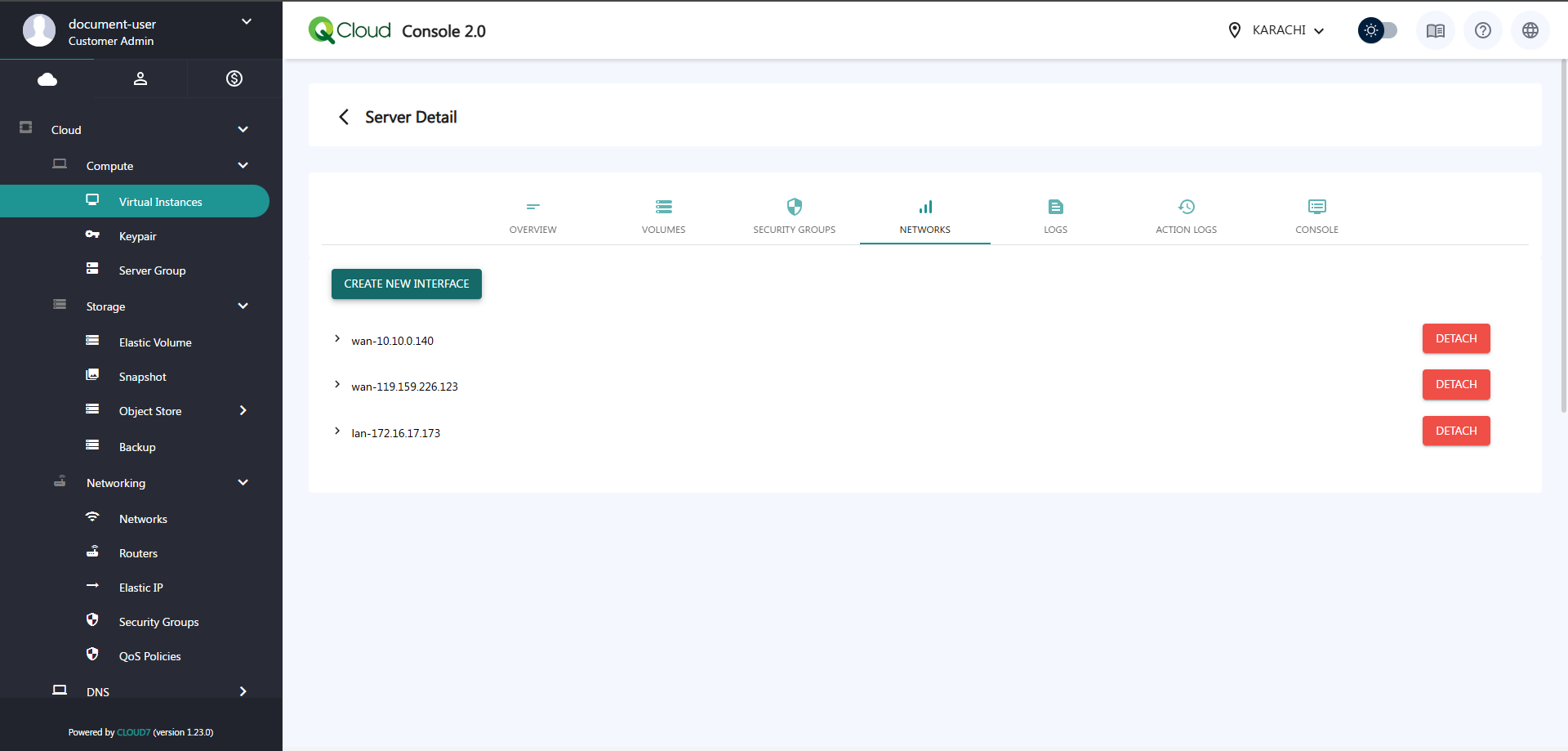Collapse the Compute sidebar section
The width and height of the screenshot is (1568, 751).
coord(243,166)
